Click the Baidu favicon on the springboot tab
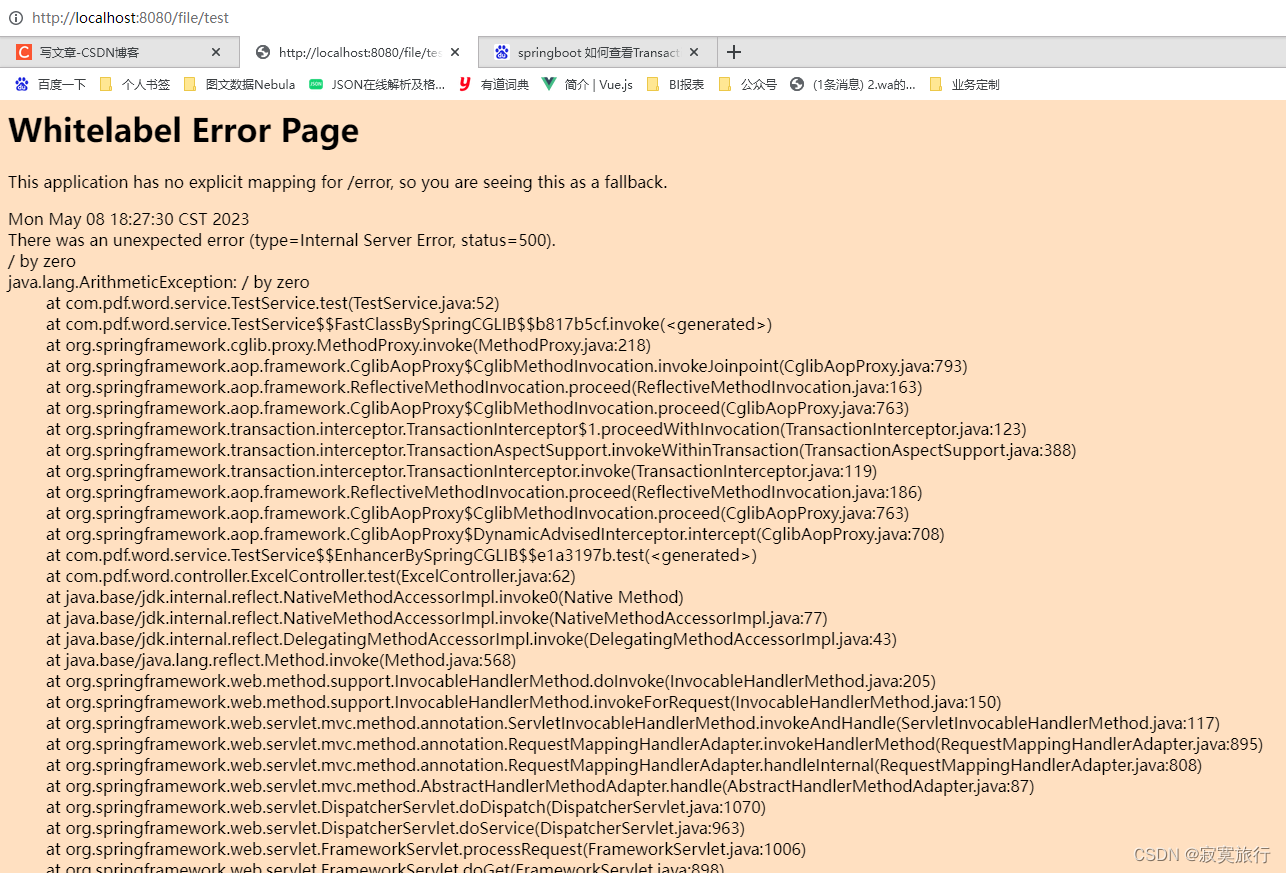This screenshot has height=873, width=1286. [502, 52]
